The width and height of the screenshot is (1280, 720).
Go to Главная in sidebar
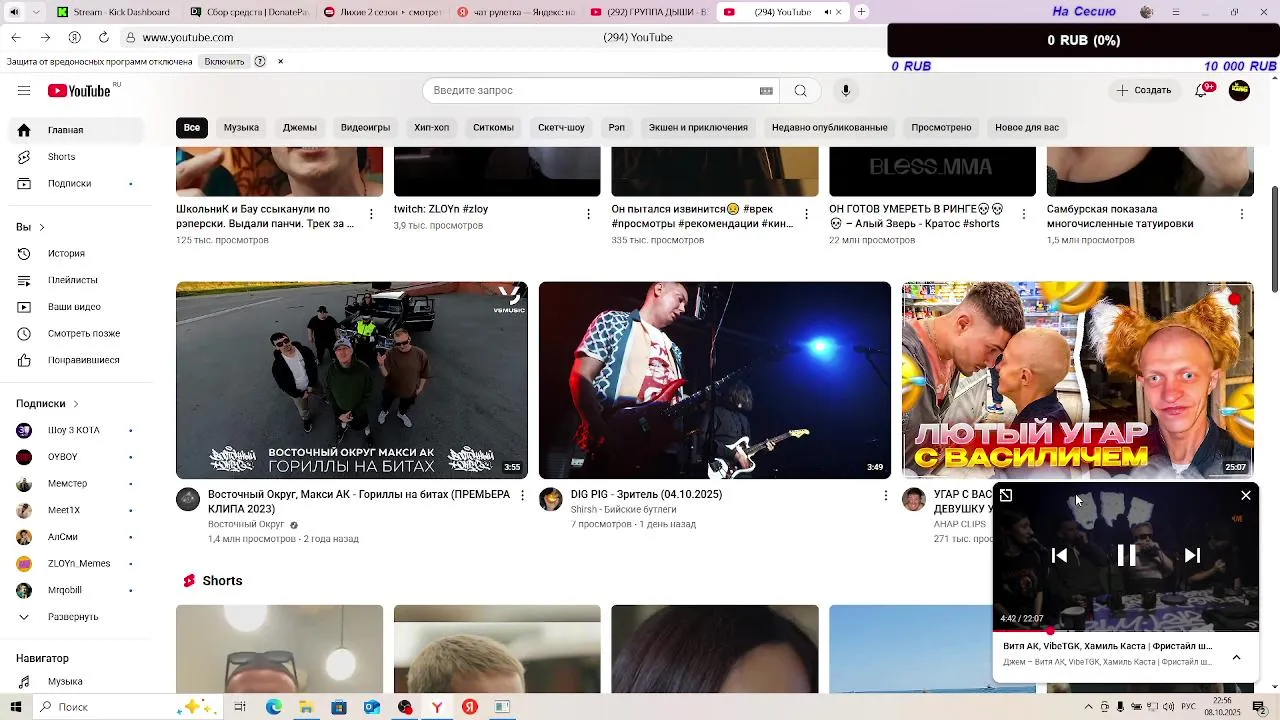click(75, 130)
